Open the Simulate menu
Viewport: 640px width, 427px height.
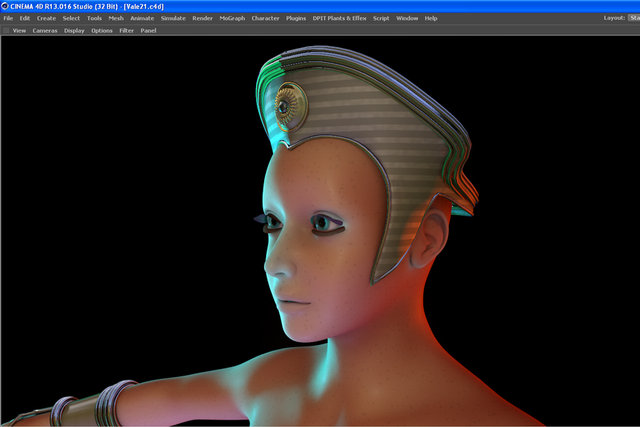pos(173,18)
